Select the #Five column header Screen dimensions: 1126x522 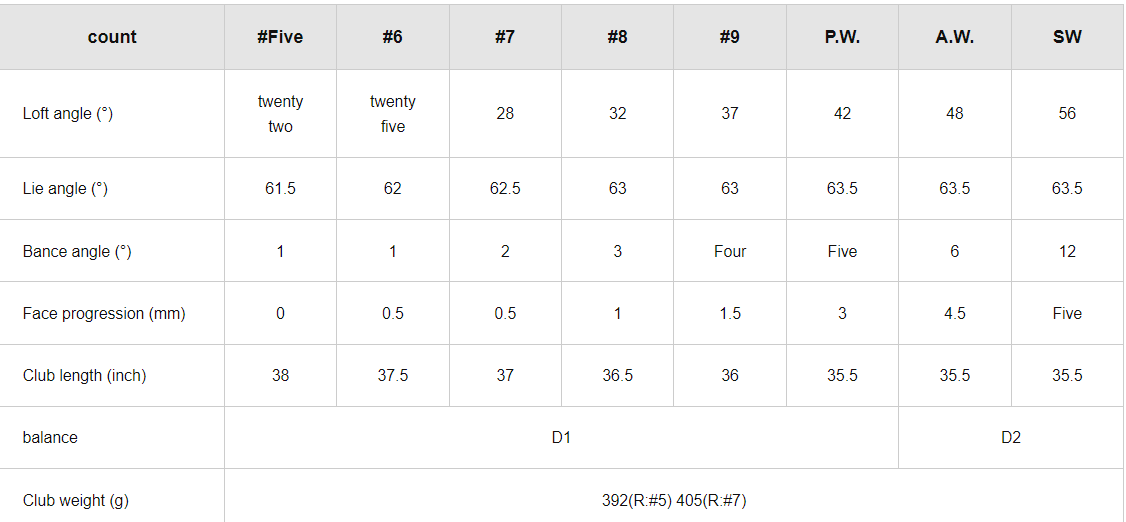tap(280, 37)
